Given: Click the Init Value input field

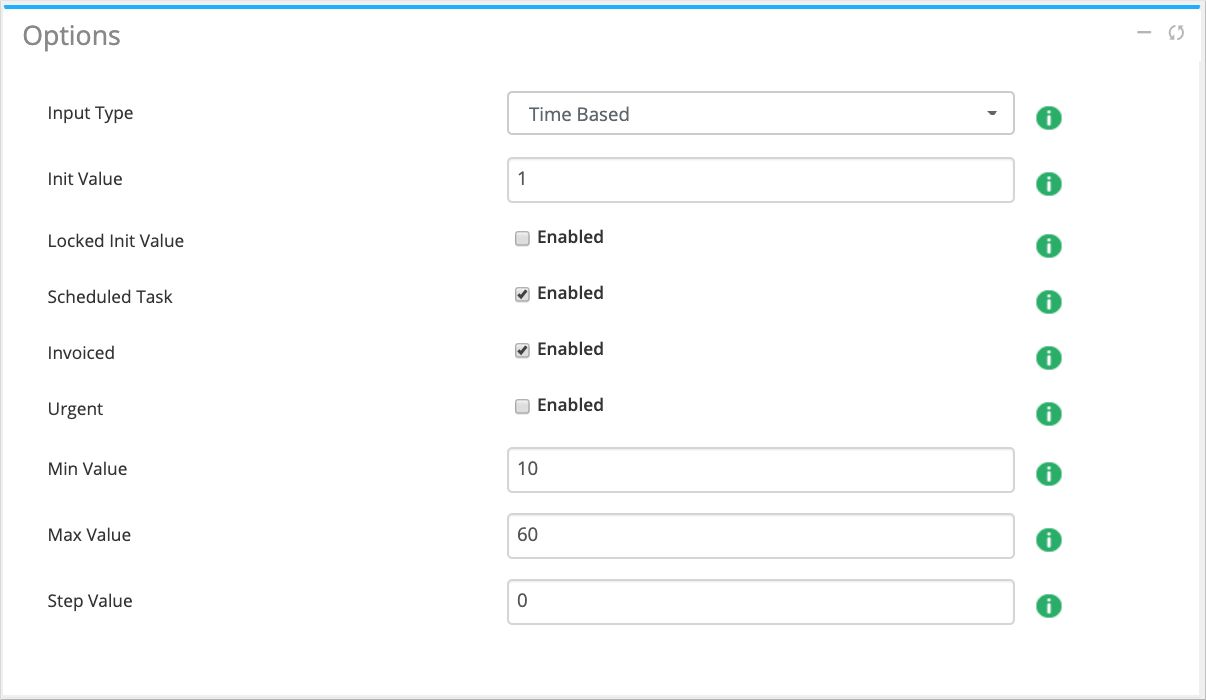Looking at the screenshot, I should [760, 180].
